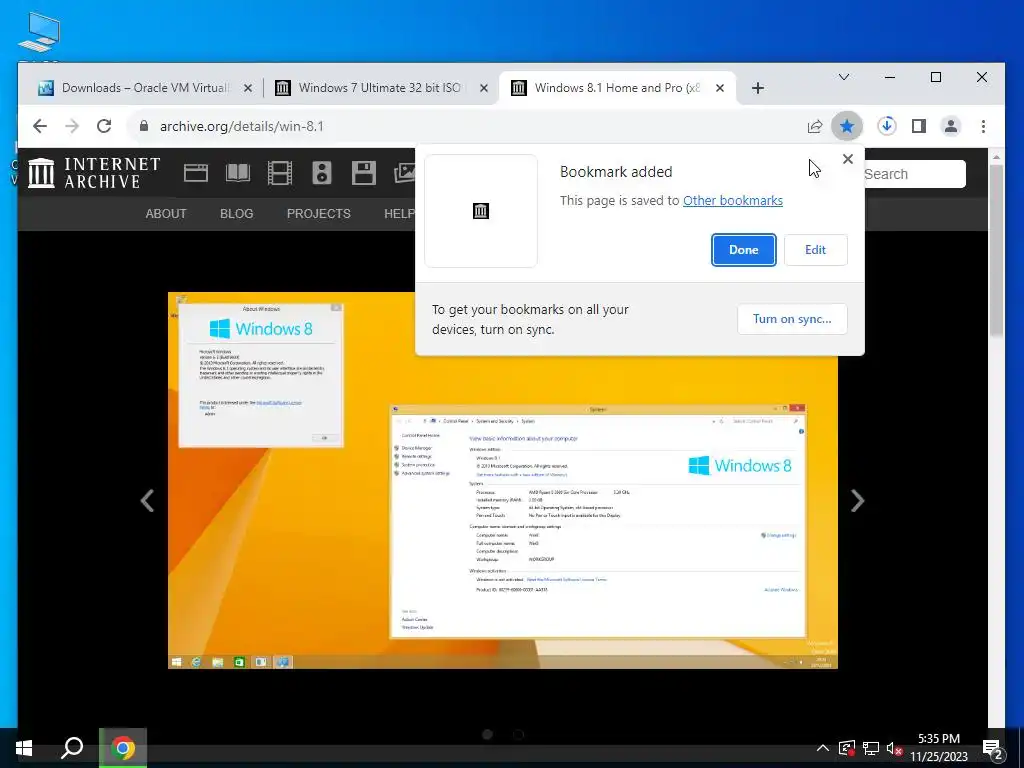Click the Chrome taskbar icon
The width and height of the screenshot is (1024, 768).
tap(123, 748)
